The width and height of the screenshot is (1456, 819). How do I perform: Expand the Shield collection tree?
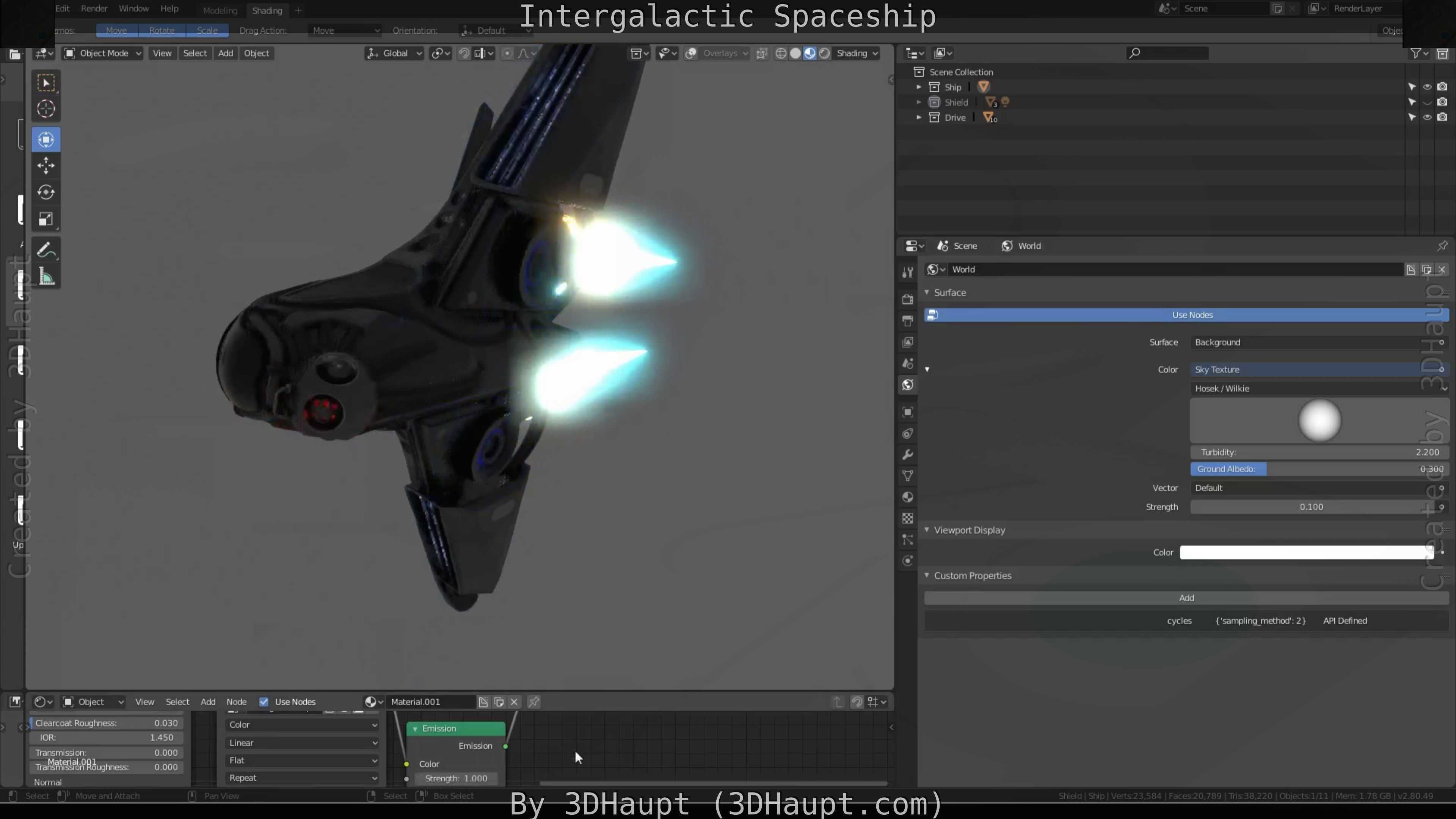point(918,102)
